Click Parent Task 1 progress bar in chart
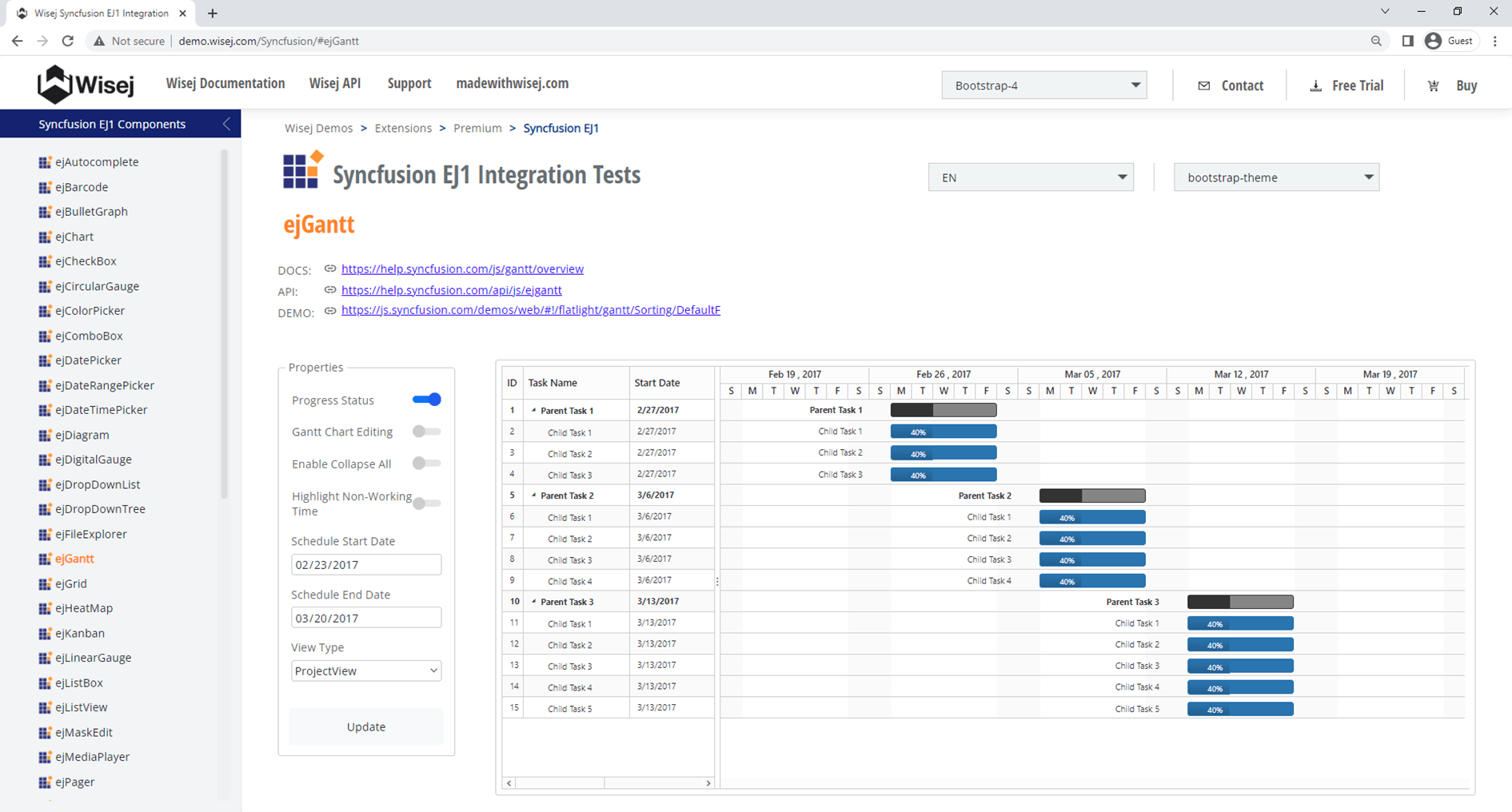Screen dimensions: 1512x812 944,410
